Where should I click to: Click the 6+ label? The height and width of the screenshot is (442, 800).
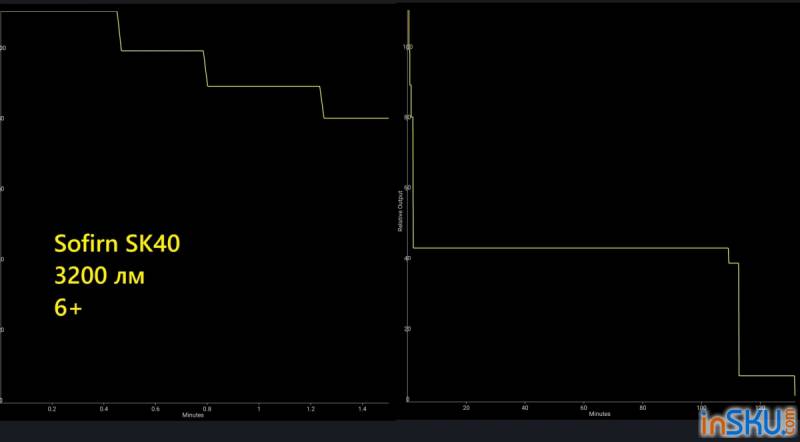tap(68, 308)
